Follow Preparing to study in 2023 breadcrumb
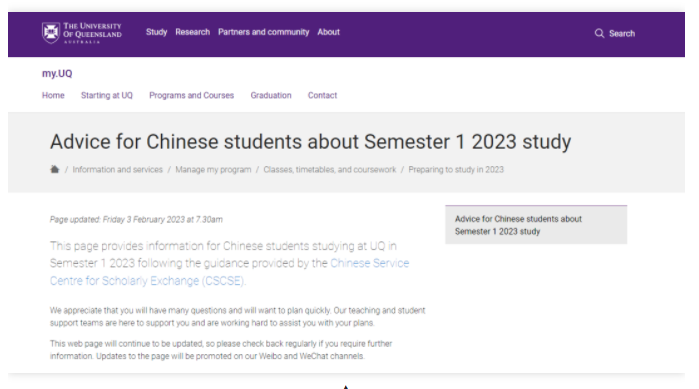 (456, 170)
